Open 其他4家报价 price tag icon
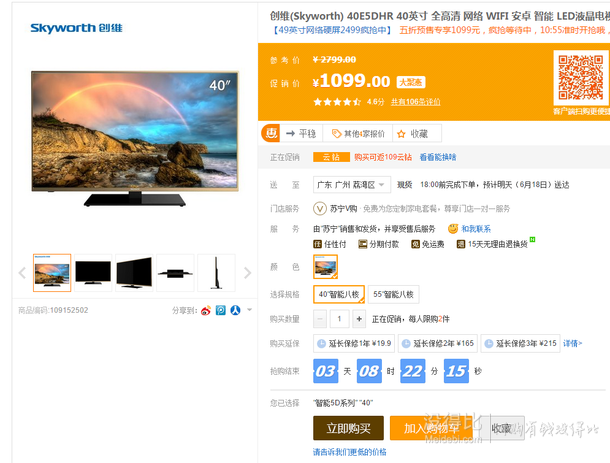 pyautogui.click(x=336, y=134)
